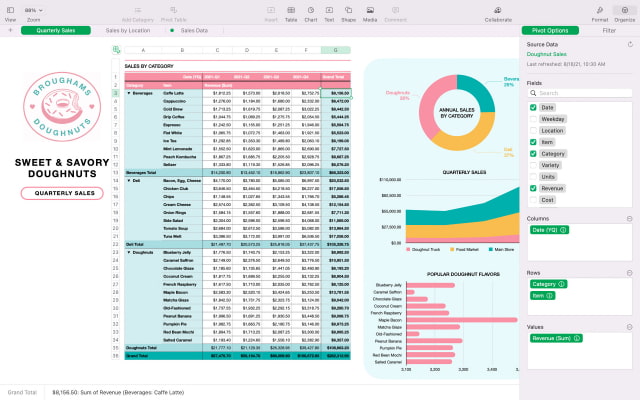Click the Doughnut Sales source link

(547, 54)
